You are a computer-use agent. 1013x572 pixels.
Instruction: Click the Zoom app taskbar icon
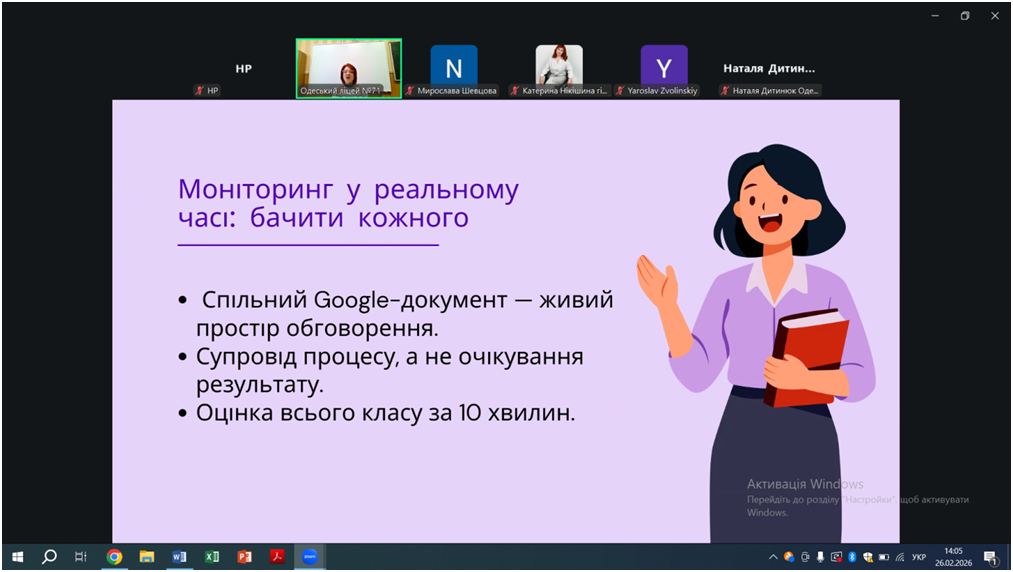(310, 557)
